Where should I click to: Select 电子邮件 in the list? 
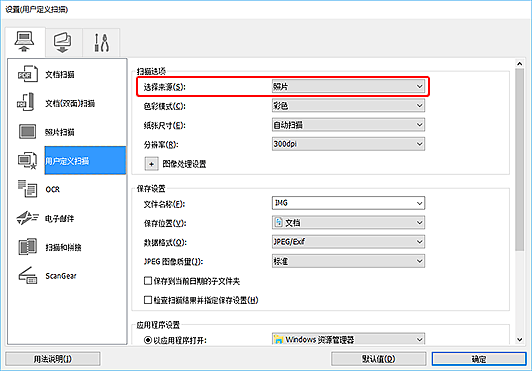pos(59,218)
